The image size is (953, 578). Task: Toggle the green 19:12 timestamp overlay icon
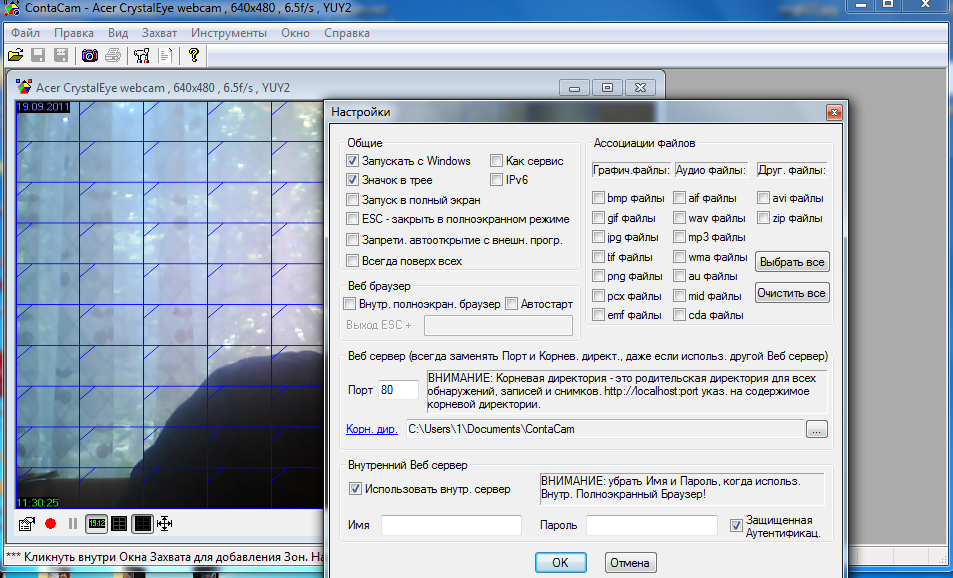97,523
